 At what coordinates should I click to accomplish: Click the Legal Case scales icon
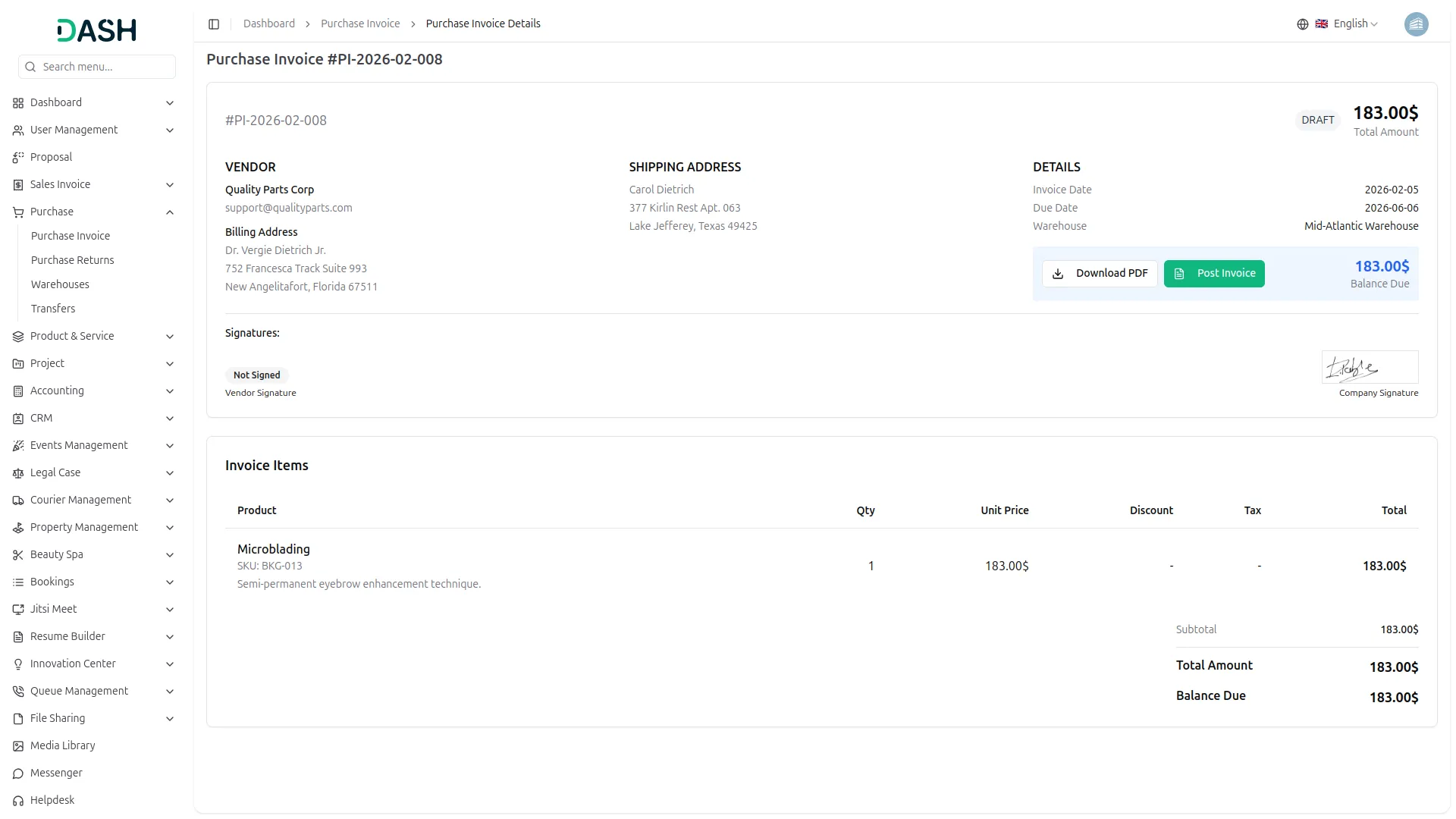(18, 473)
